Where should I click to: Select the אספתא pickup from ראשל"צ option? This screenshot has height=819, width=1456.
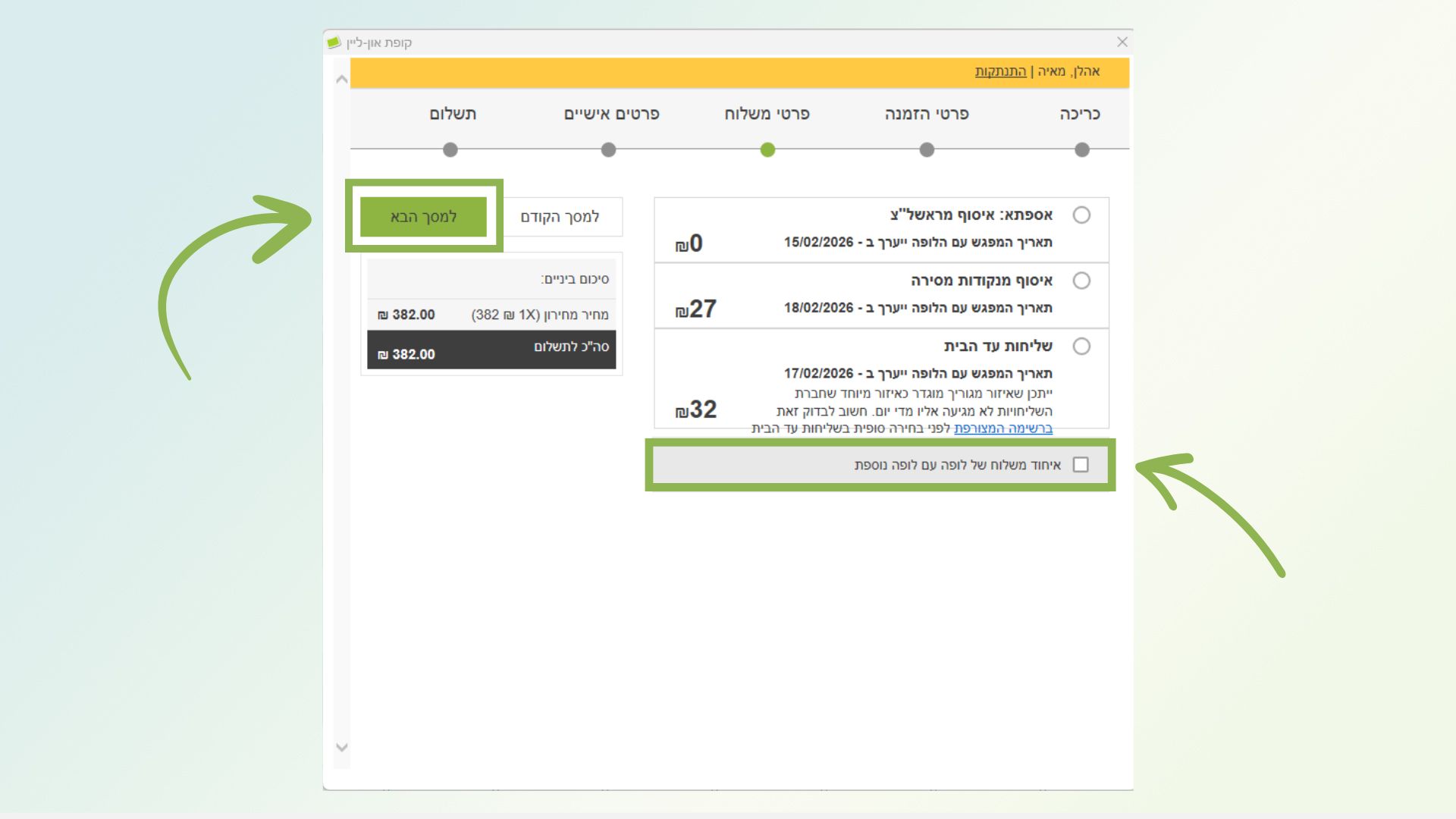click(x=1081, y=215)
